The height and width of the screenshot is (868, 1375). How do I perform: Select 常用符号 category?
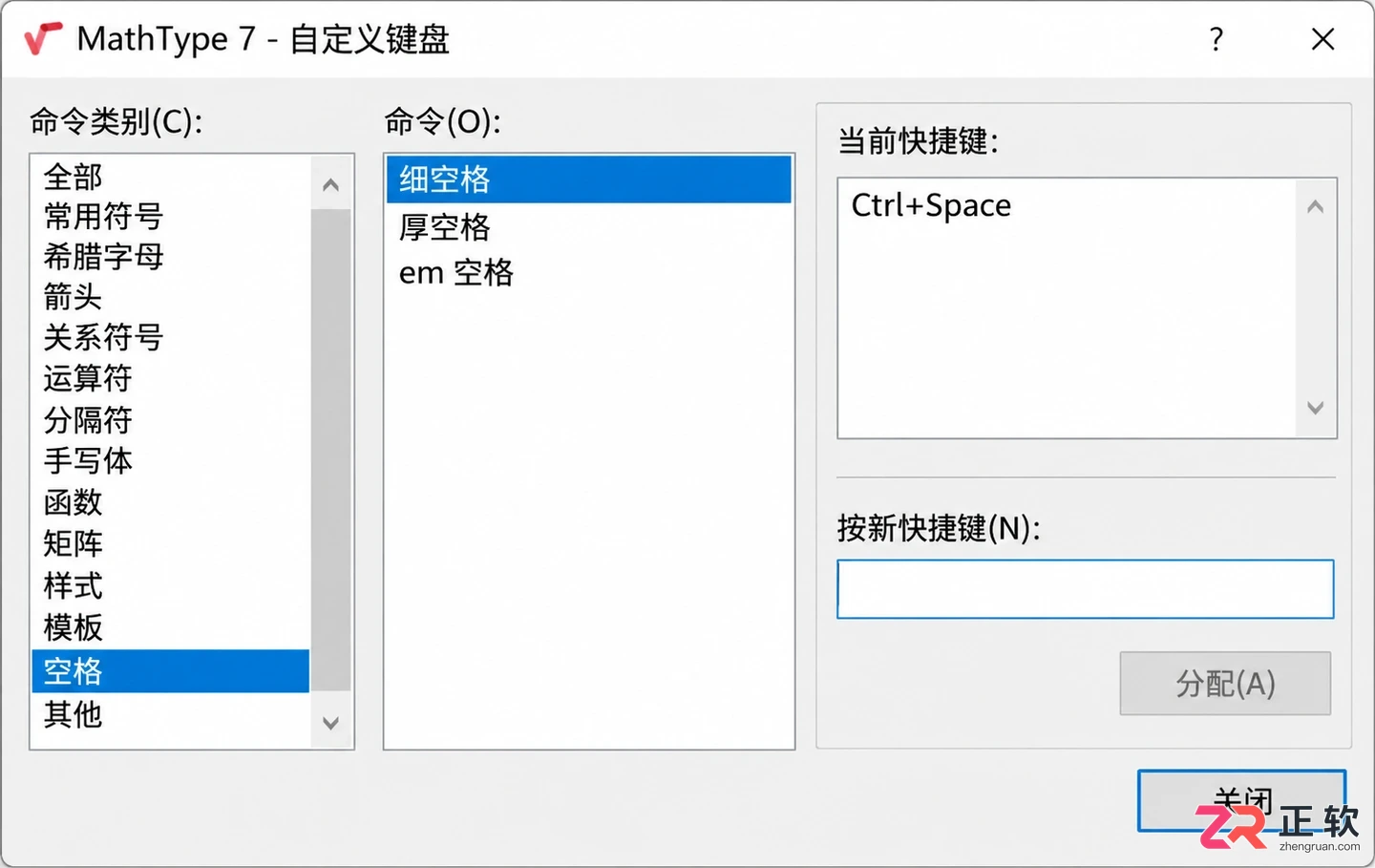pyautogui.click(x=170, y=217)
